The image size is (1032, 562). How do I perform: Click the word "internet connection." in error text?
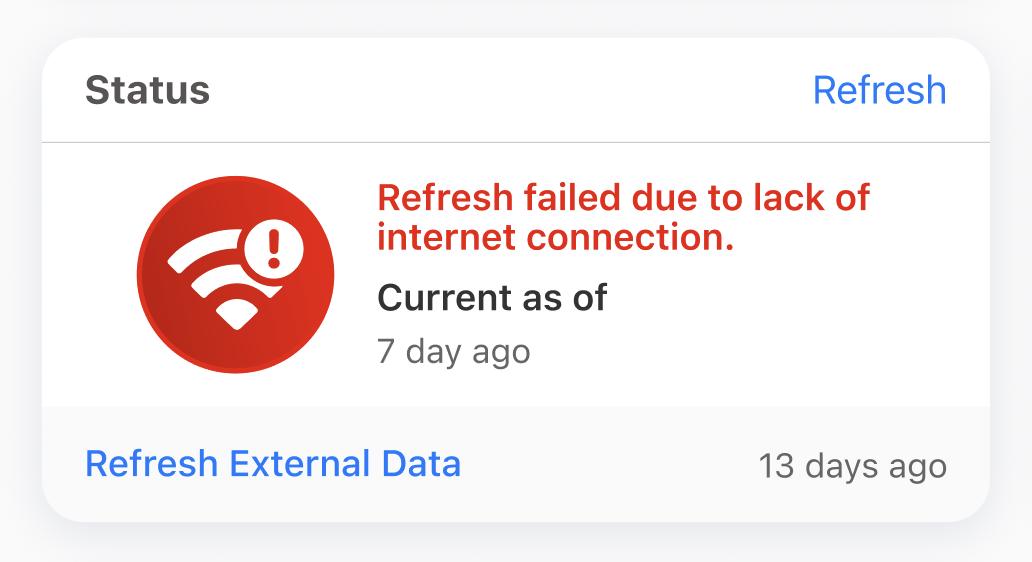click(x=555, y=238)
